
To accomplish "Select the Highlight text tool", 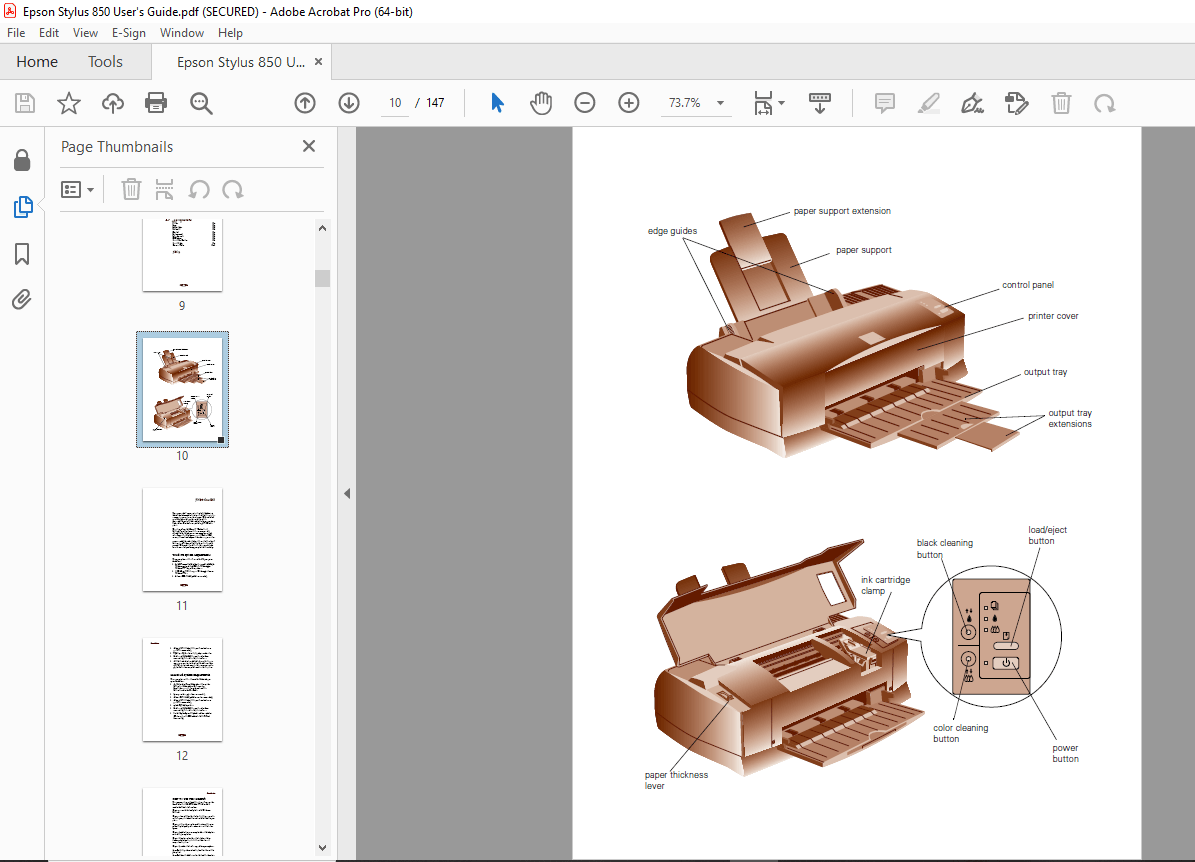I will tap(928, 103).
